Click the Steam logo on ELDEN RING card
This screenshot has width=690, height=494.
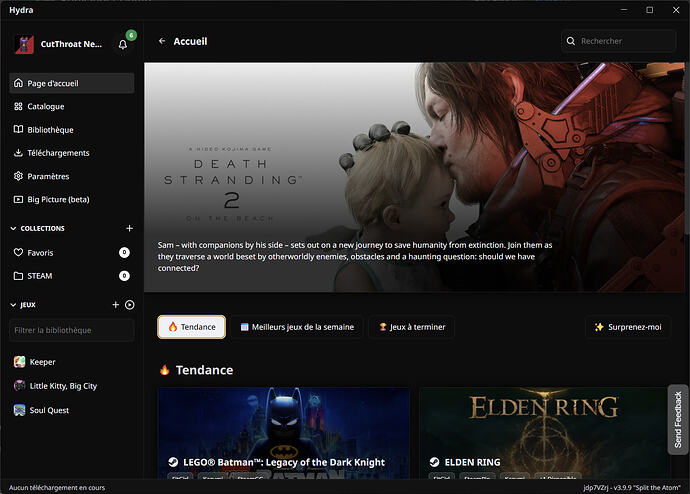tap(434, 462)
